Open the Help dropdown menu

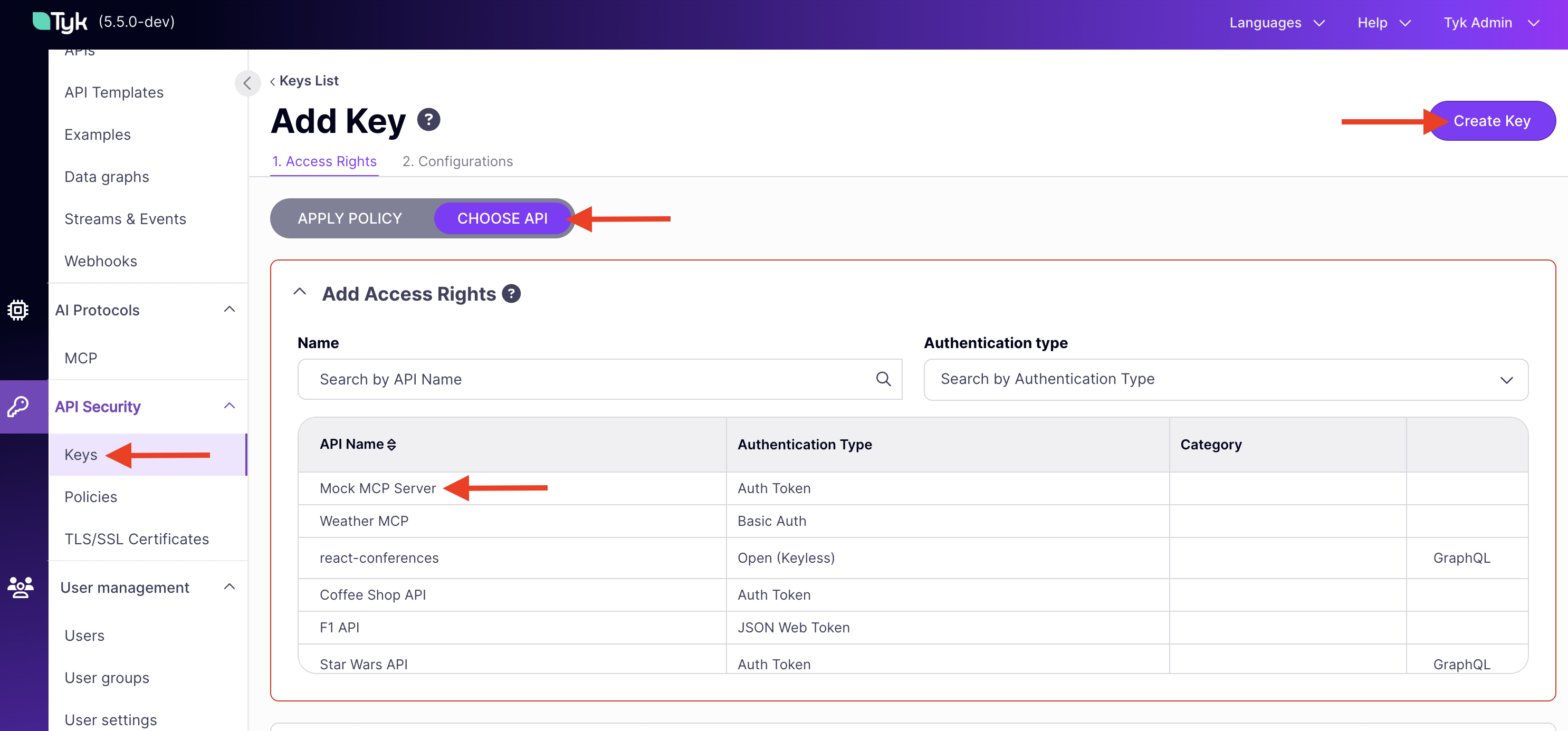[x=1384, y=23]
